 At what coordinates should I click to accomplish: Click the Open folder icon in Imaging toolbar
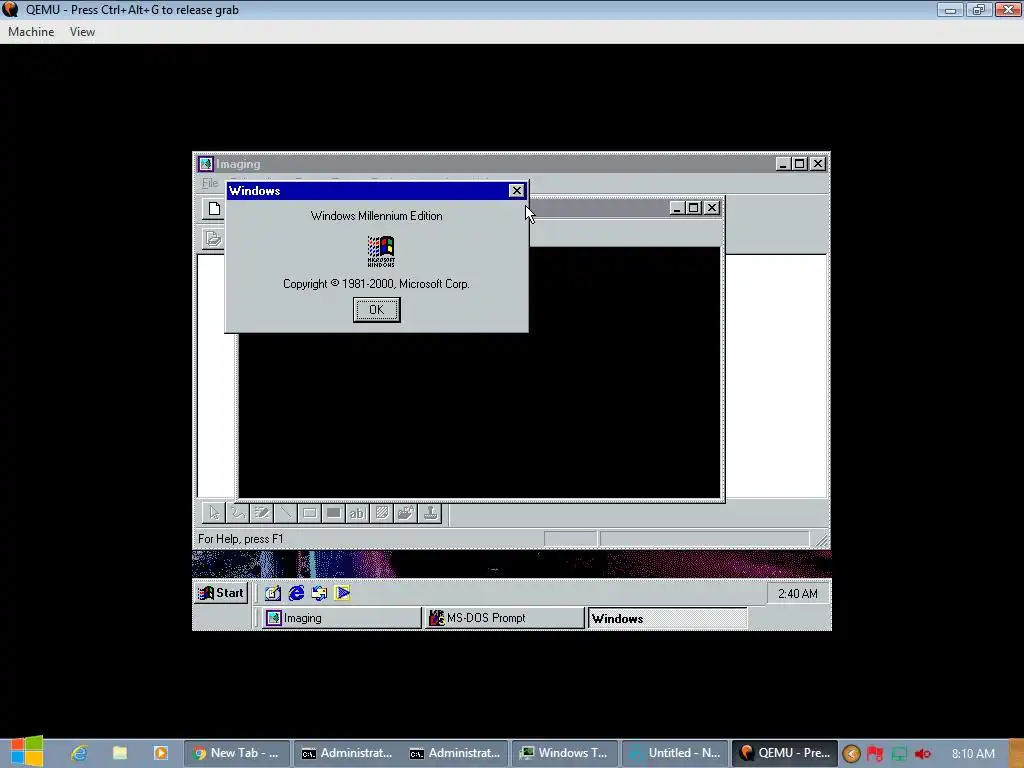tap(213, 238)
